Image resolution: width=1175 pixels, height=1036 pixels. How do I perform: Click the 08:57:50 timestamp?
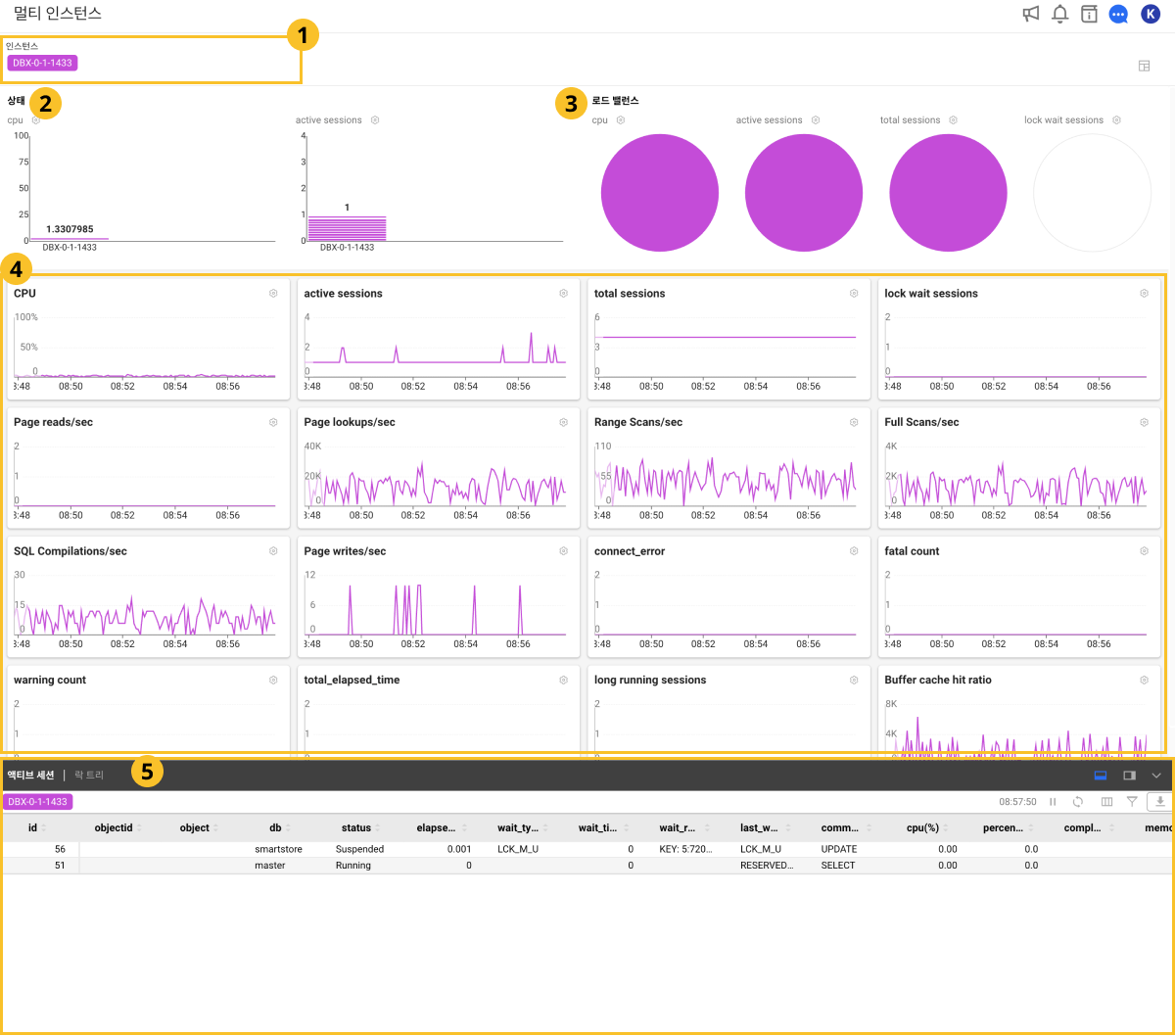pos(1017,801)
